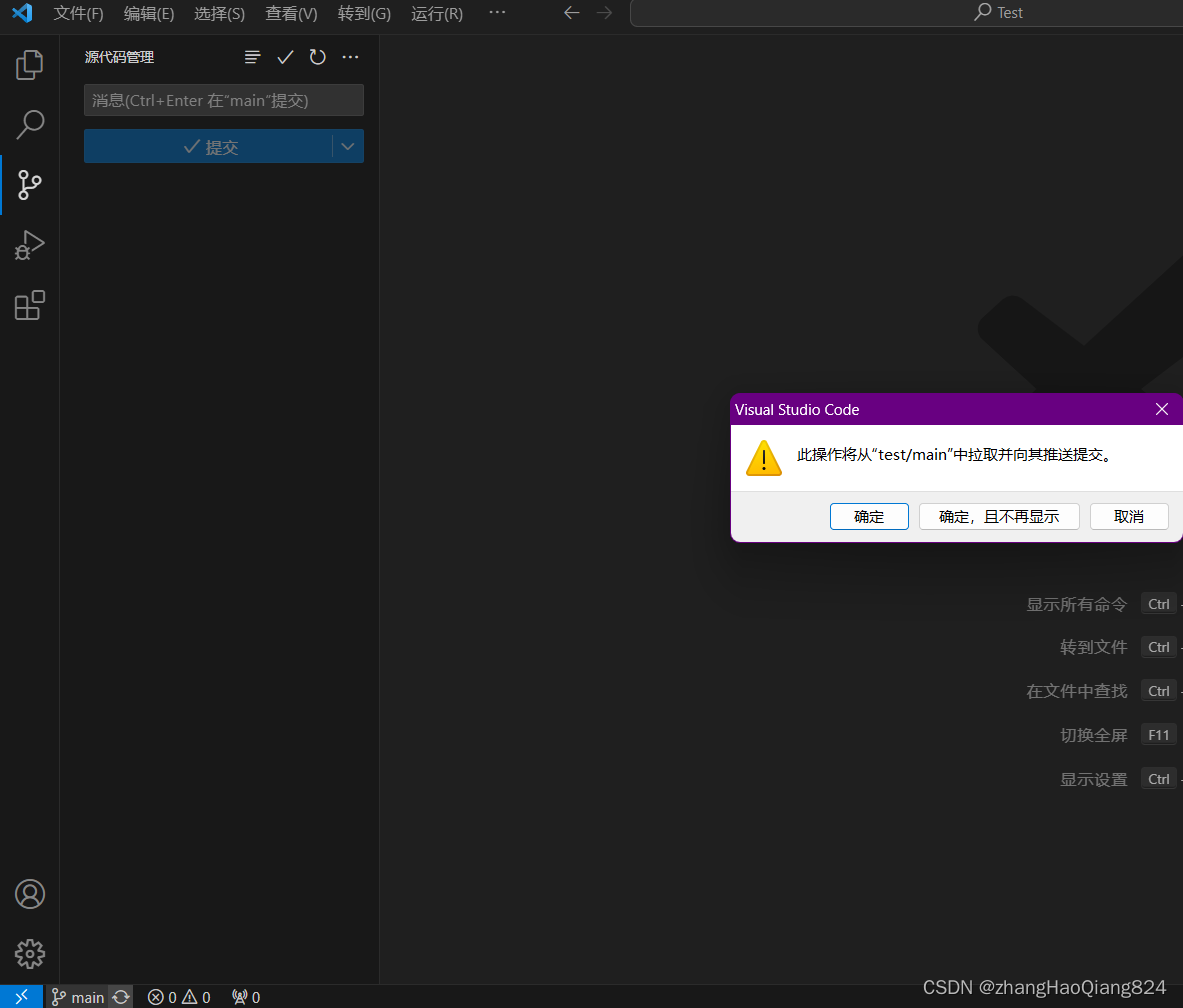
Task: Click the 转到文件 shortcut hint
Action: tap(1094, 647)
